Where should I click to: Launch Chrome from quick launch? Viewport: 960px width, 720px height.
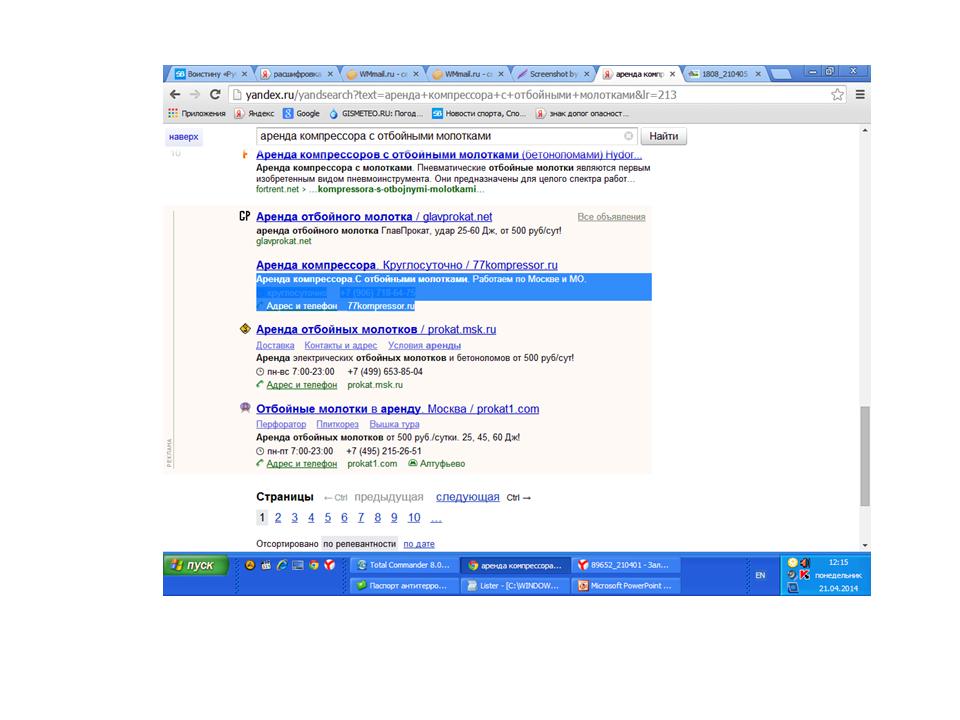(x=313, y=565)
